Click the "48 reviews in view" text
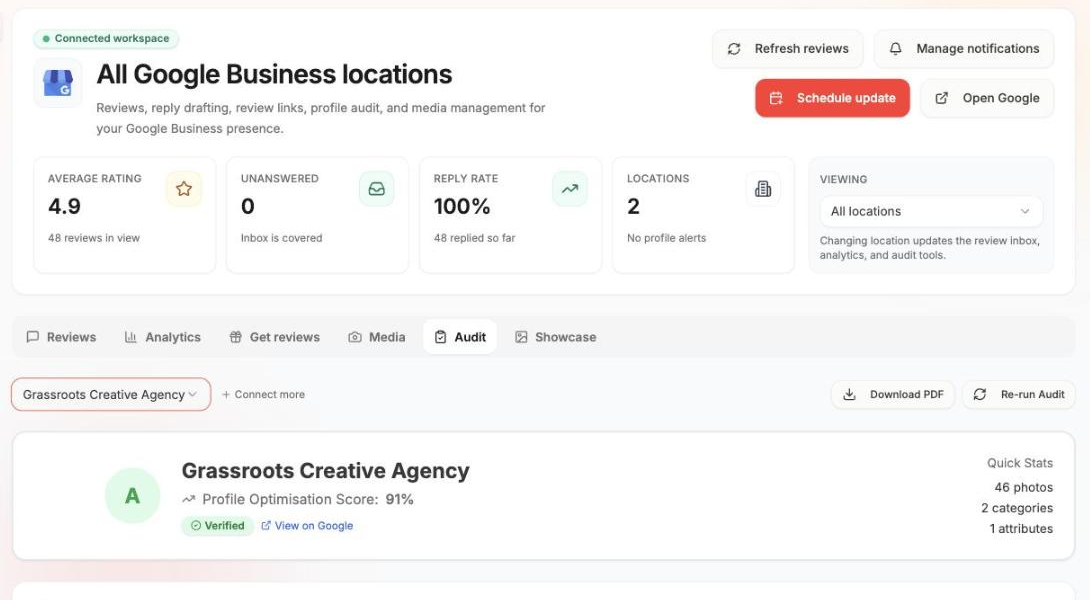 point(94,238)
